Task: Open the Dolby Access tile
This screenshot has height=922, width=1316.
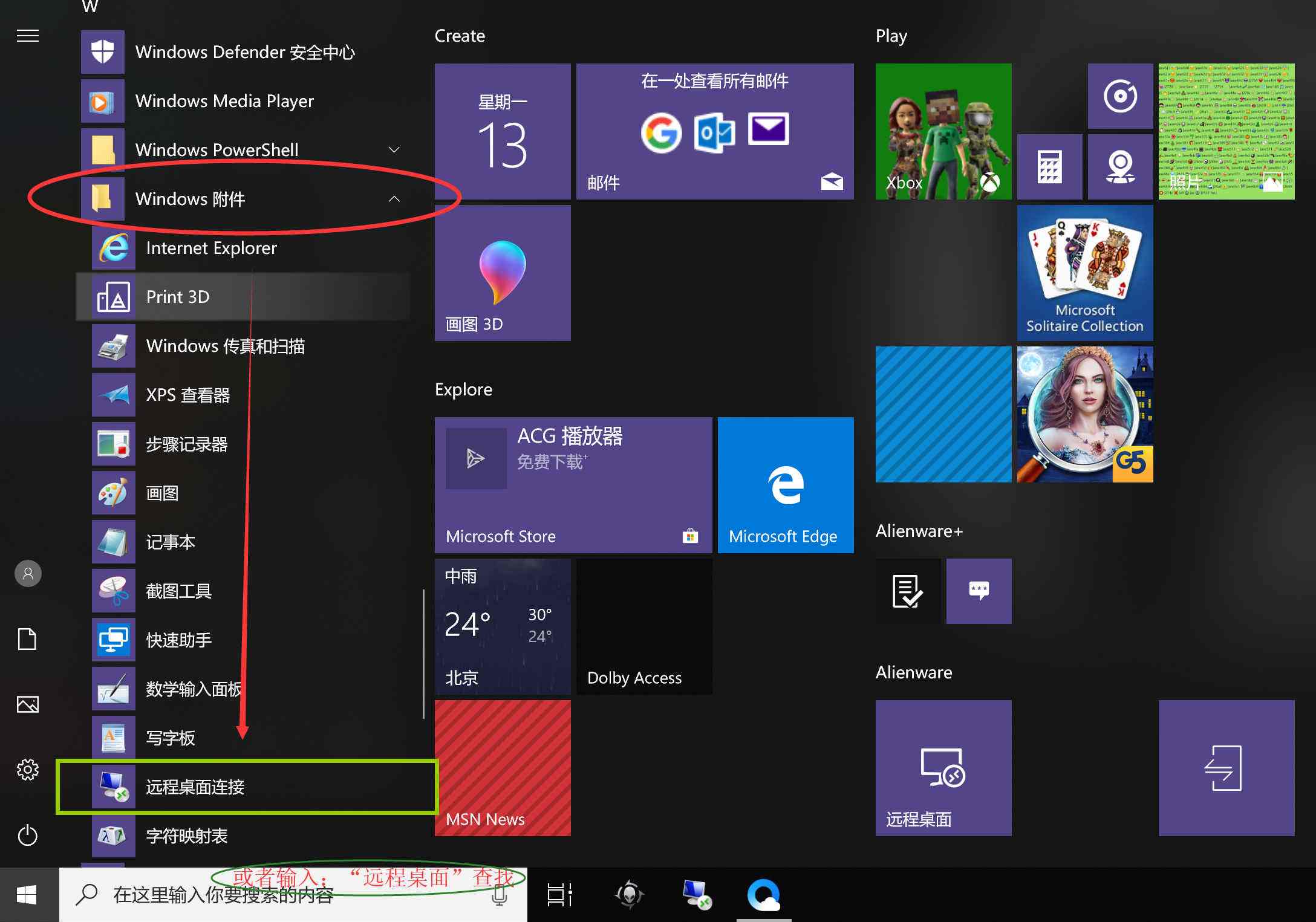Action: coord(644,626)
